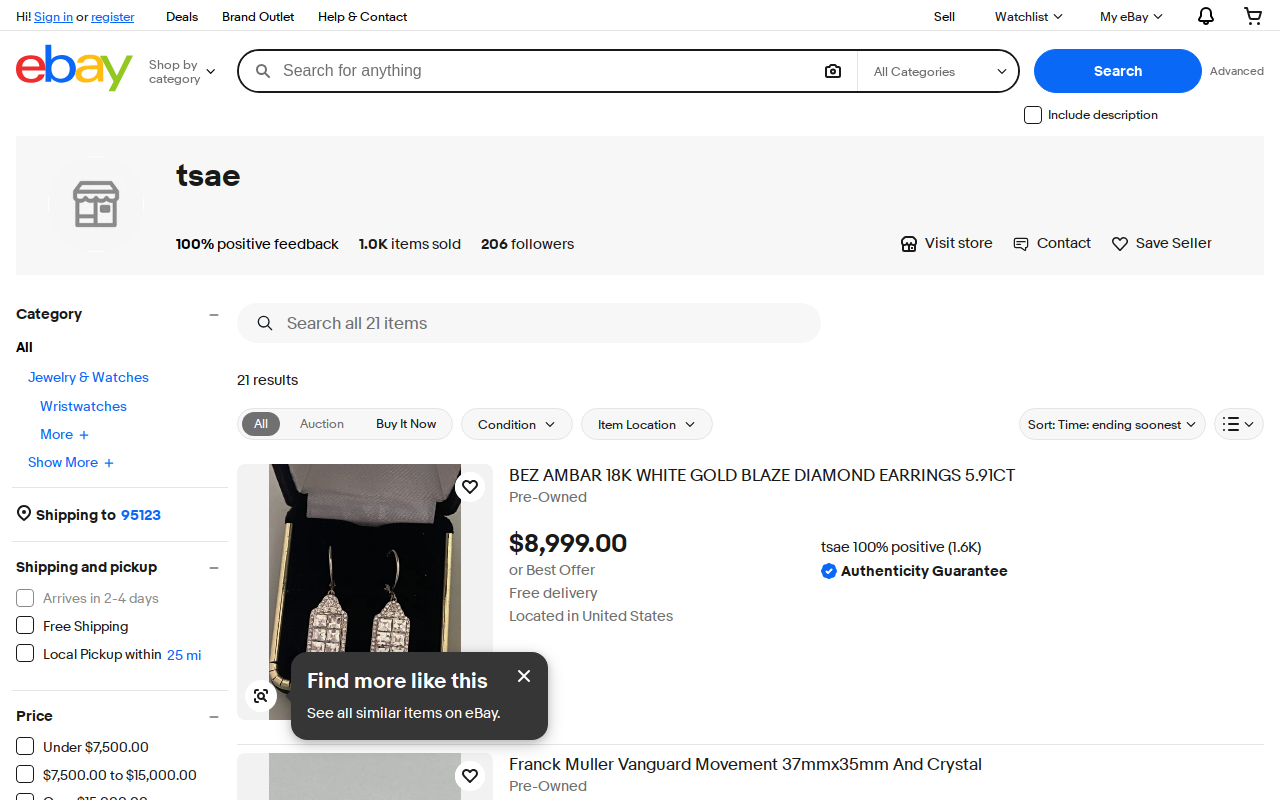
Task: Click the eBay logo
Action: [x=74, y=68]
